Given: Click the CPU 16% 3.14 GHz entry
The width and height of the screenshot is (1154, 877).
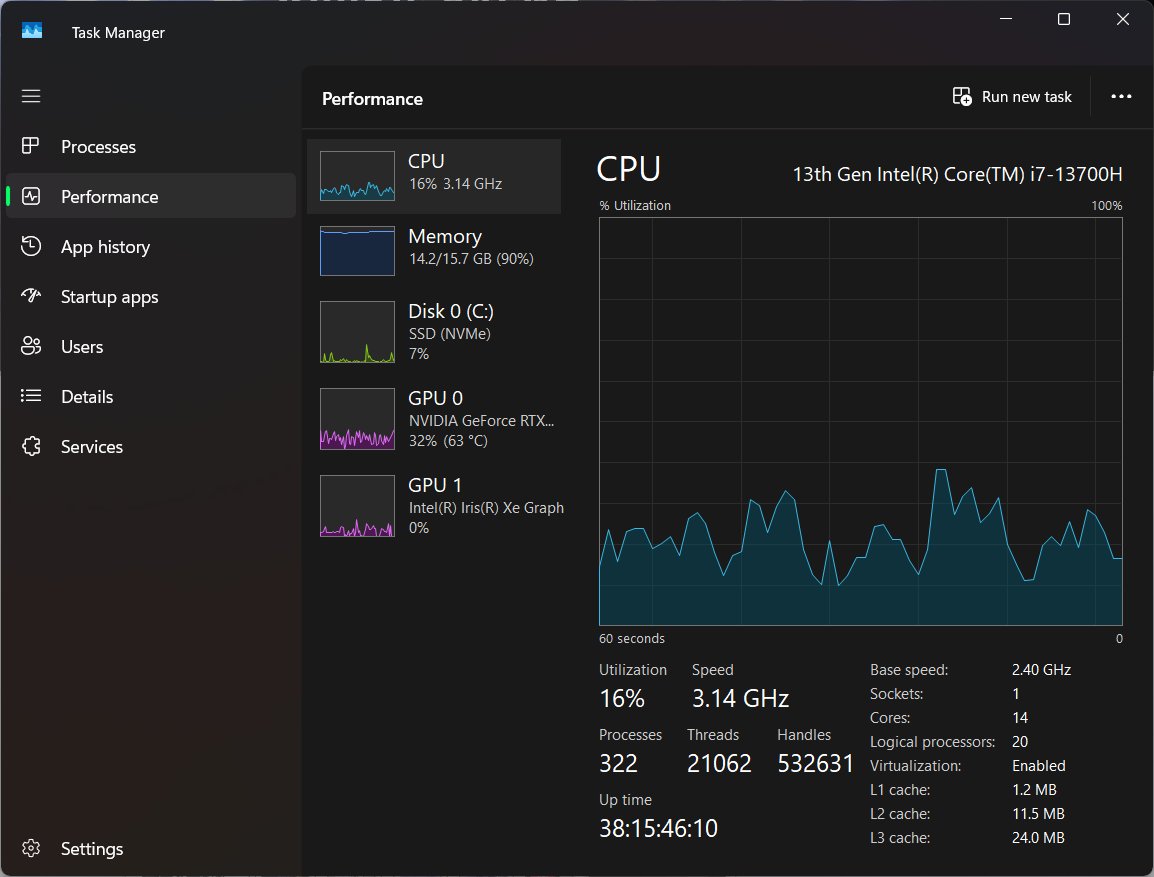Looking at the screenshot, I should coord(434,176).
